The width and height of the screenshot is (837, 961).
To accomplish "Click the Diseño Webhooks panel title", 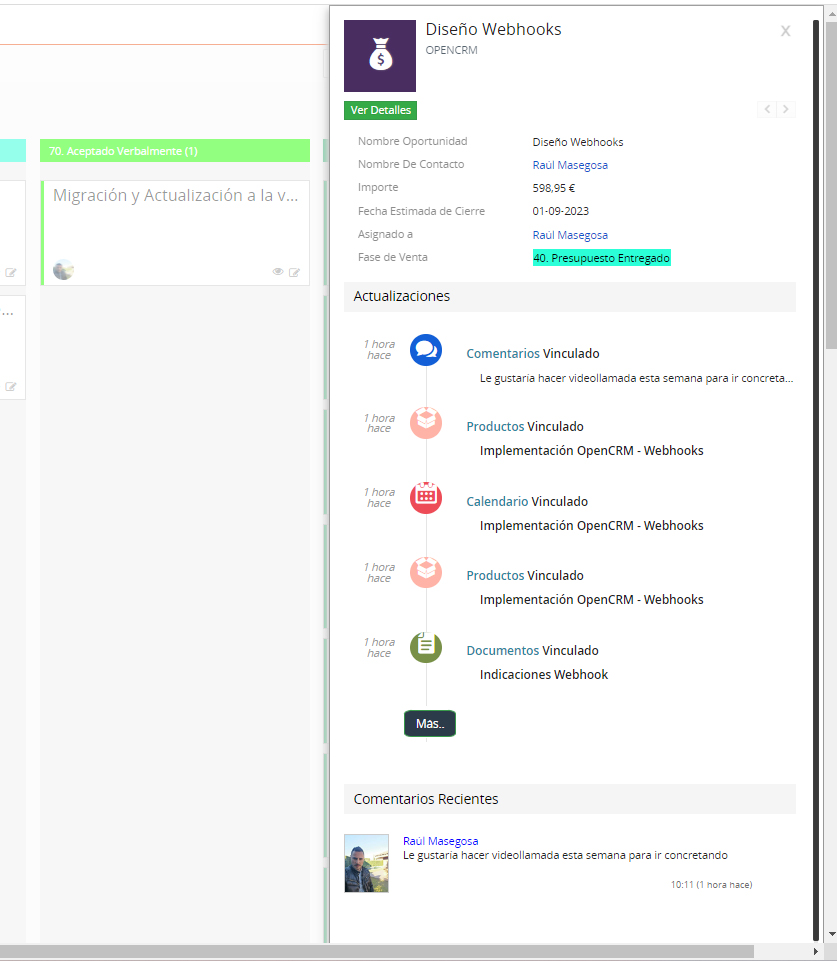I will (493, 29).
